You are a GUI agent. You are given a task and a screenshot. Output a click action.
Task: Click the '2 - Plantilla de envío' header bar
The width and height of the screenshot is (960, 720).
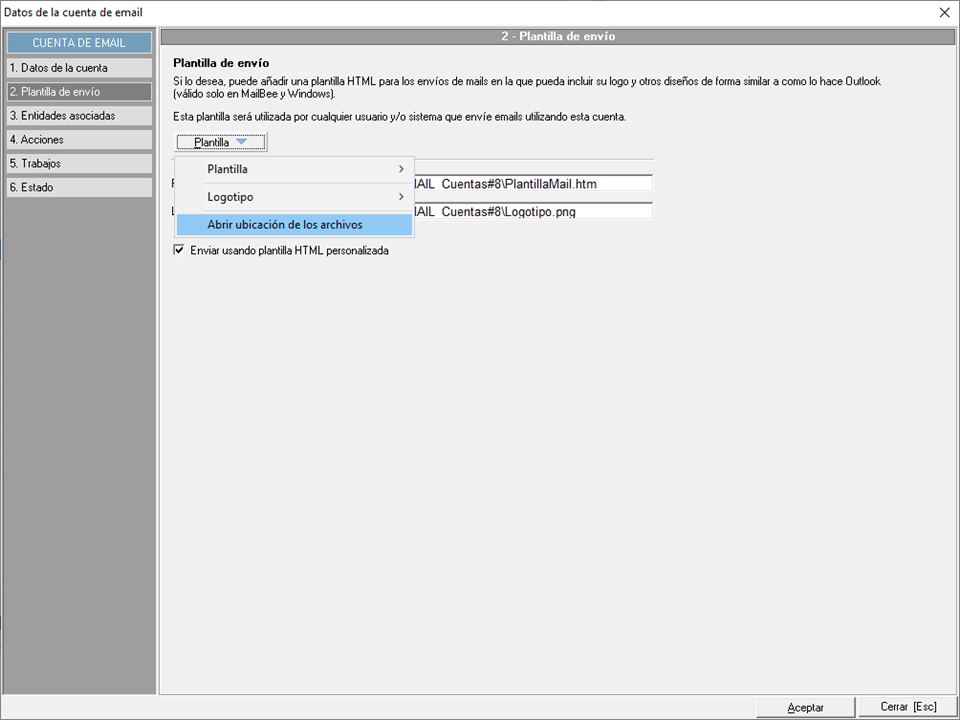point(557,37)
